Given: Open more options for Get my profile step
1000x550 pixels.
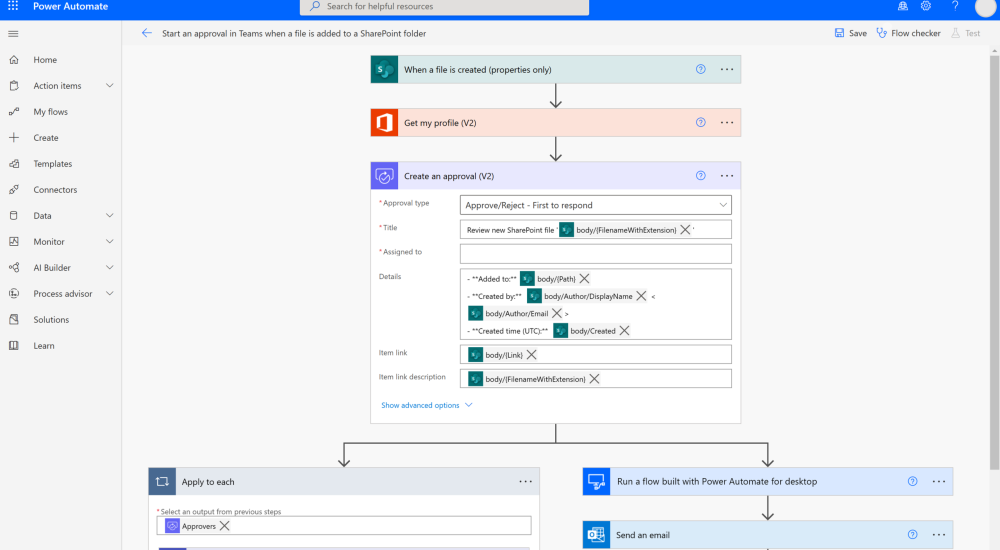Looking at the screenshot, I should tap(727, 123).
